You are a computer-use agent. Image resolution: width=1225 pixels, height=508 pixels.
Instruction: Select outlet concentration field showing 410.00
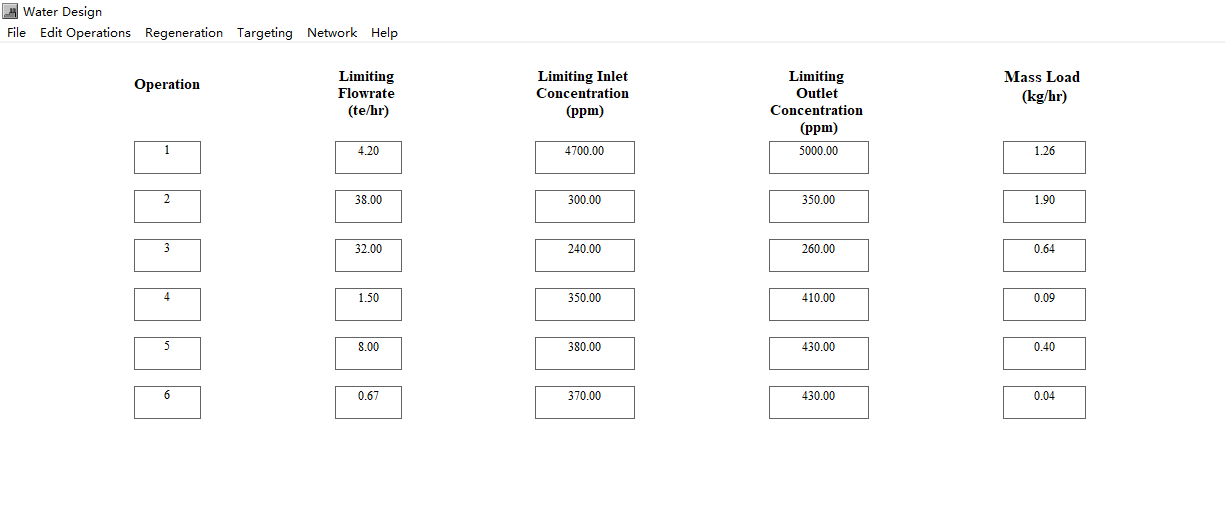click(x=818, y=304)
